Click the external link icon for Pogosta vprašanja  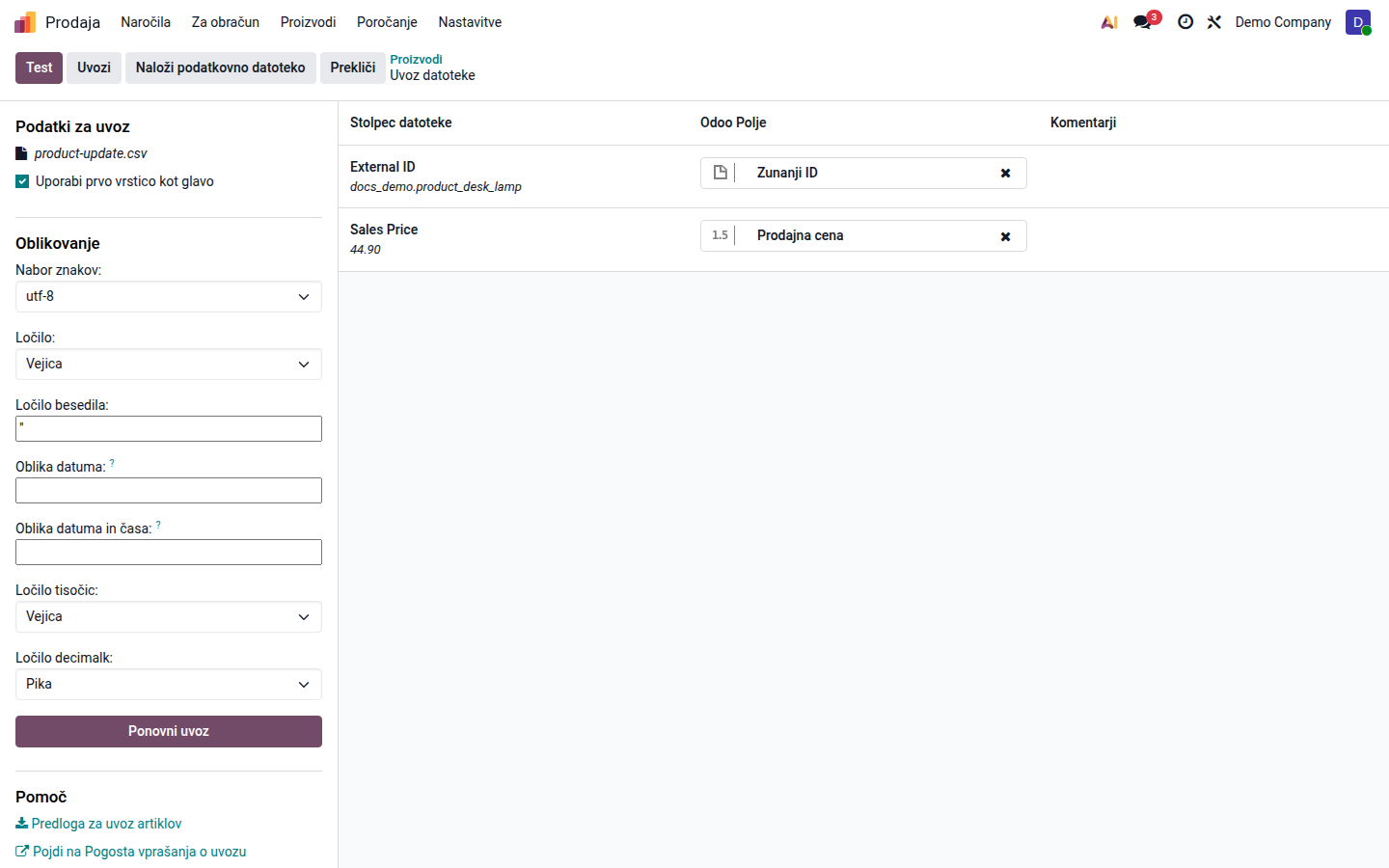pos(22,852)
